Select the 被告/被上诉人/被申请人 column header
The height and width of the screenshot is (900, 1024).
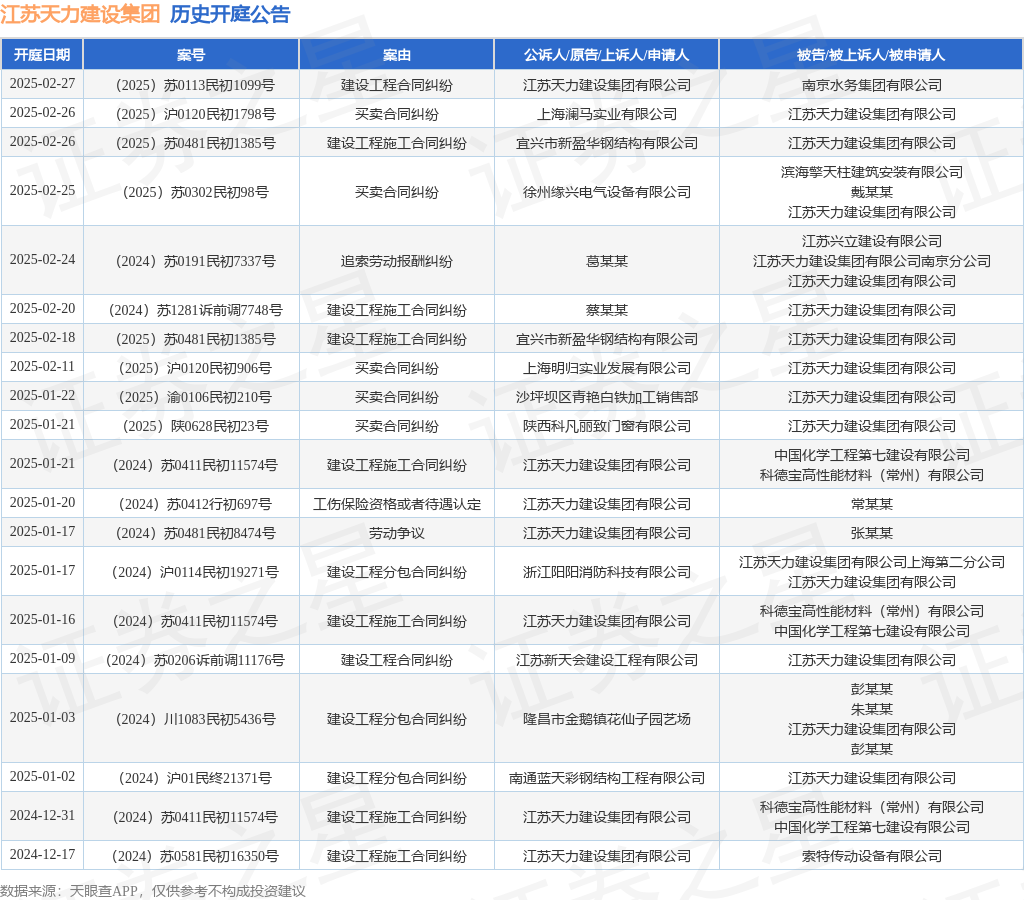click(871, 55)
